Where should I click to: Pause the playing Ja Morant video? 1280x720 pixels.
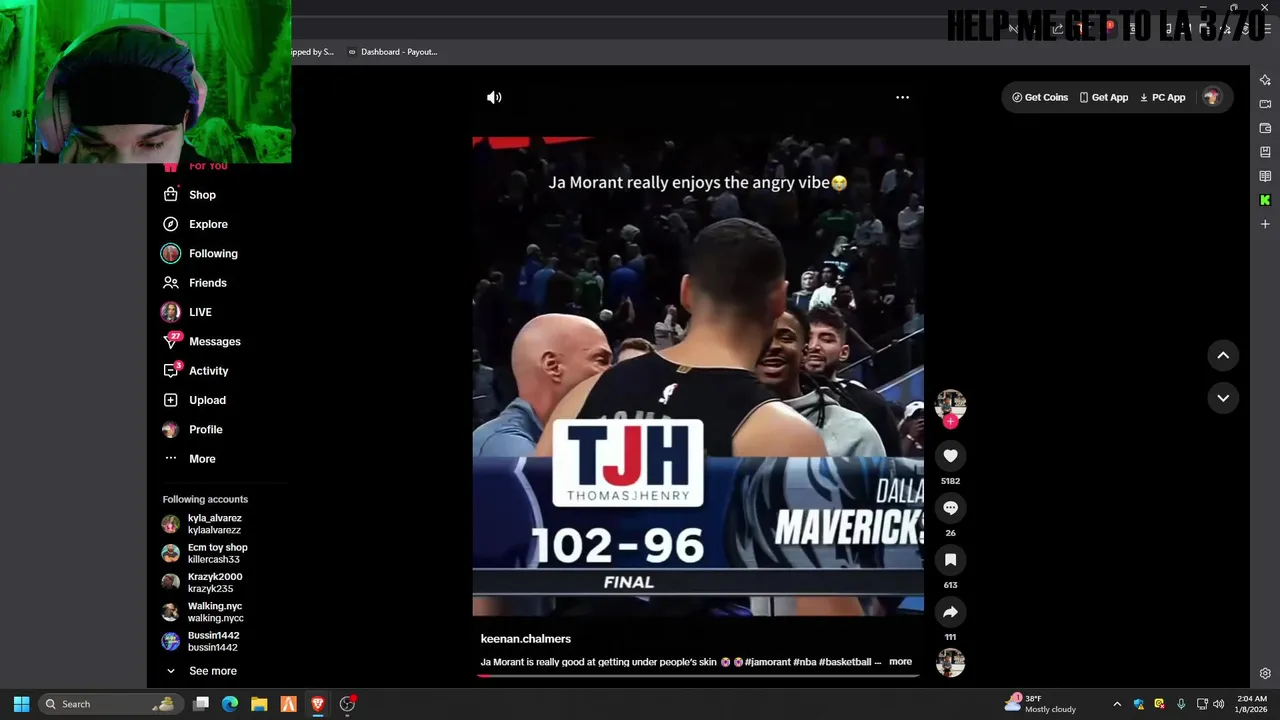click(x=698, y=376)
